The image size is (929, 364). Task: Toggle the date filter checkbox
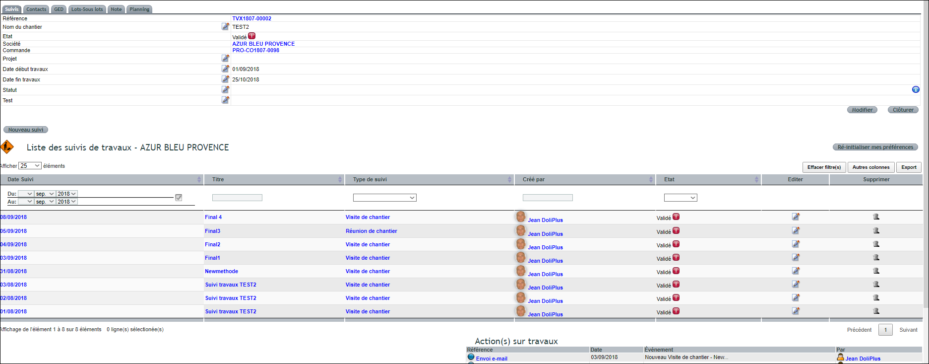click(x=179, y=197)
